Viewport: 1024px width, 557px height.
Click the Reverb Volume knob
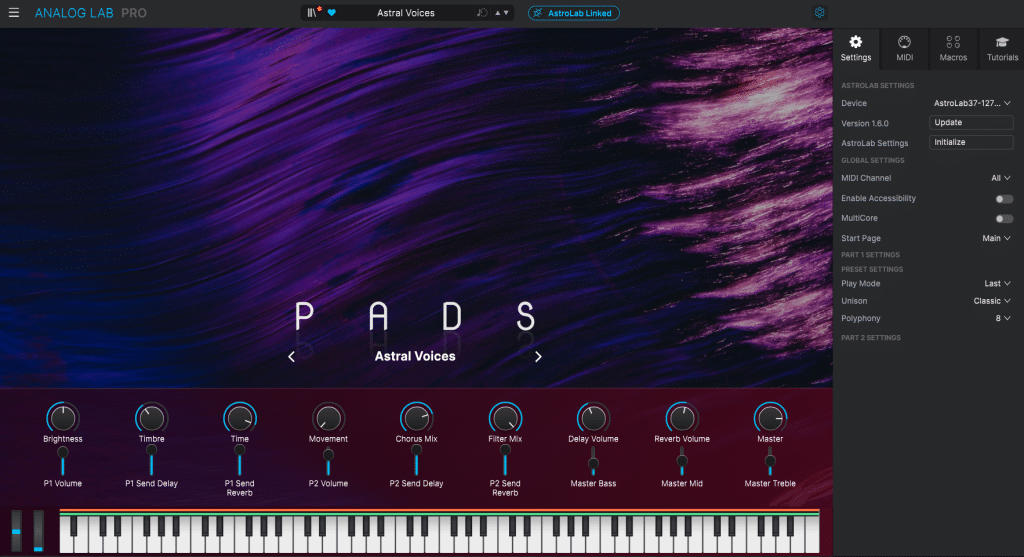coord(682,418)
